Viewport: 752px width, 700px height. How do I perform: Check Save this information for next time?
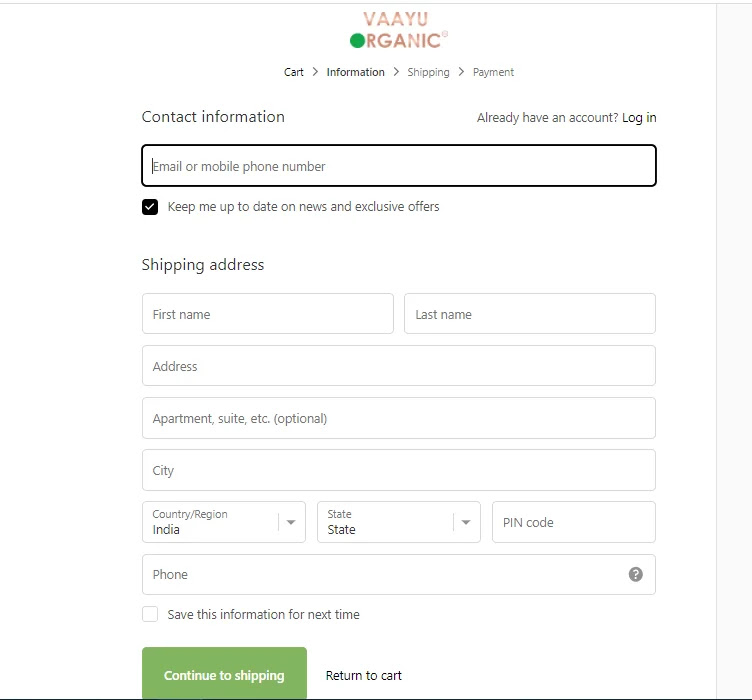150,614
